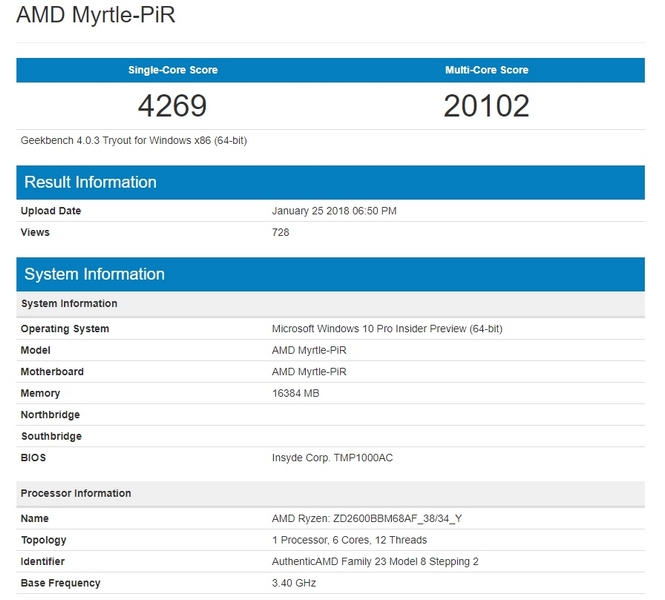Screen dimensions: 665x600
Task: Click the Geekbench 4.0.3 Tryout version text
Action: click(134, 141)
